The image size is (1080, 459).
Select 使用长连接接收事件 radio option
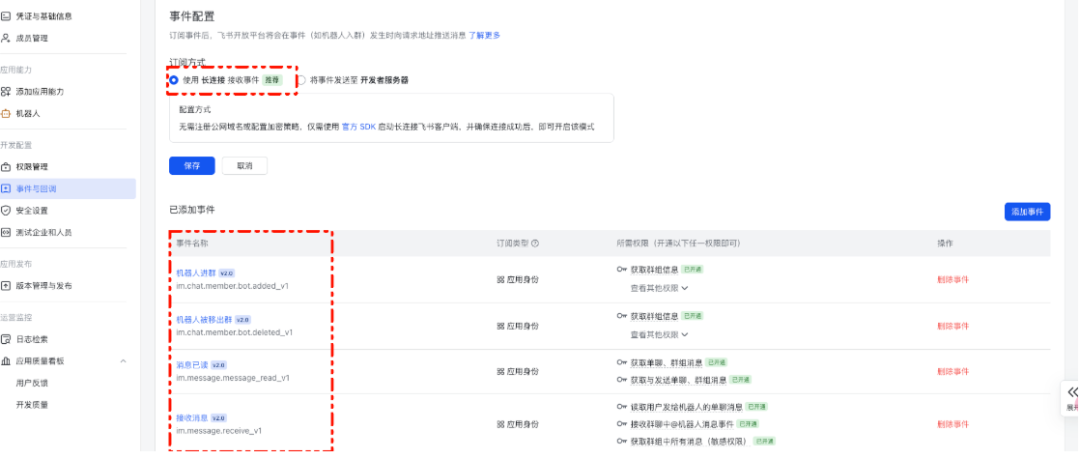coord(174,80)
